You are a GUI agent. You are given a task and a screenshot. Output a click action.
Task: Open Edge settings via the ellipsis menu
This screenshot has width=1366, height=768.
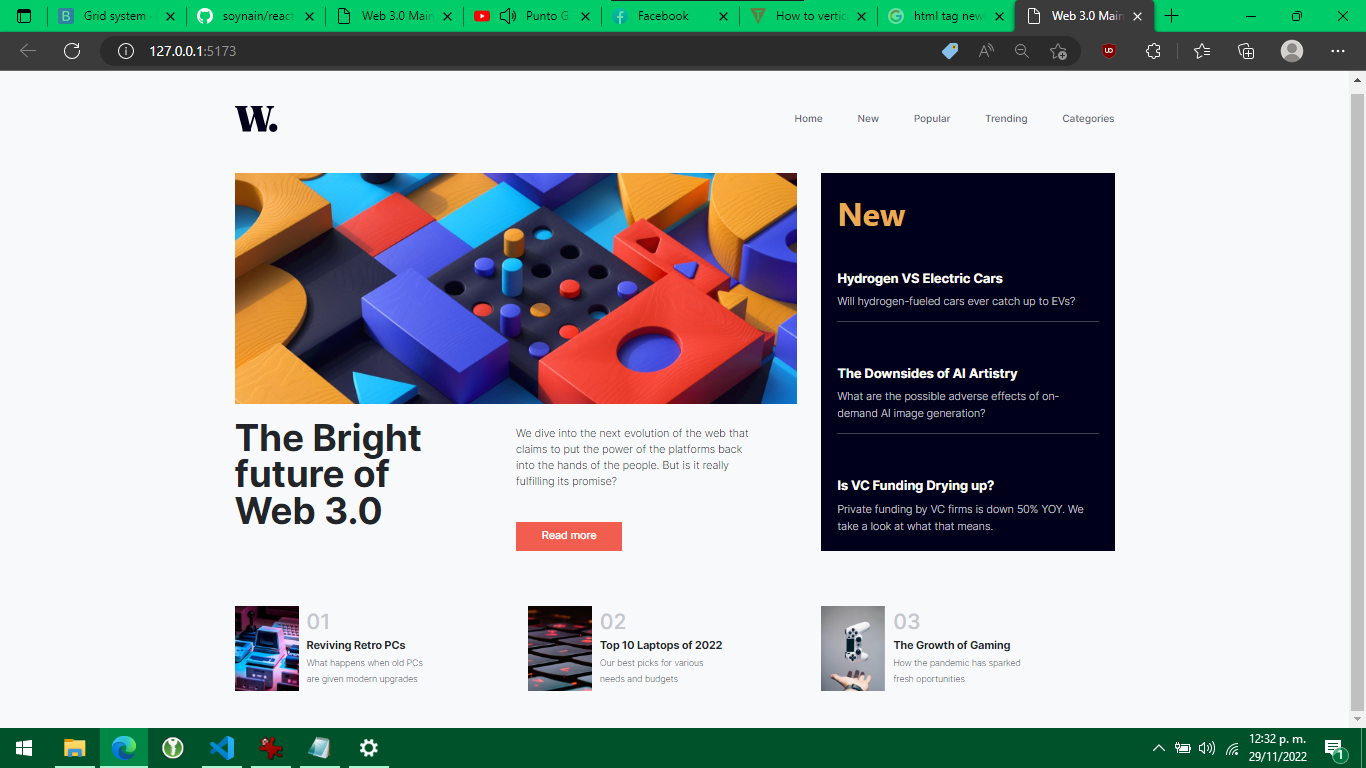point(1337,50)
